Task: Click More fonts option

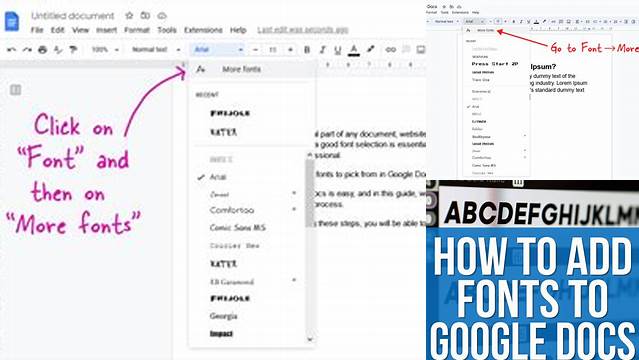Action: point(241,69)
